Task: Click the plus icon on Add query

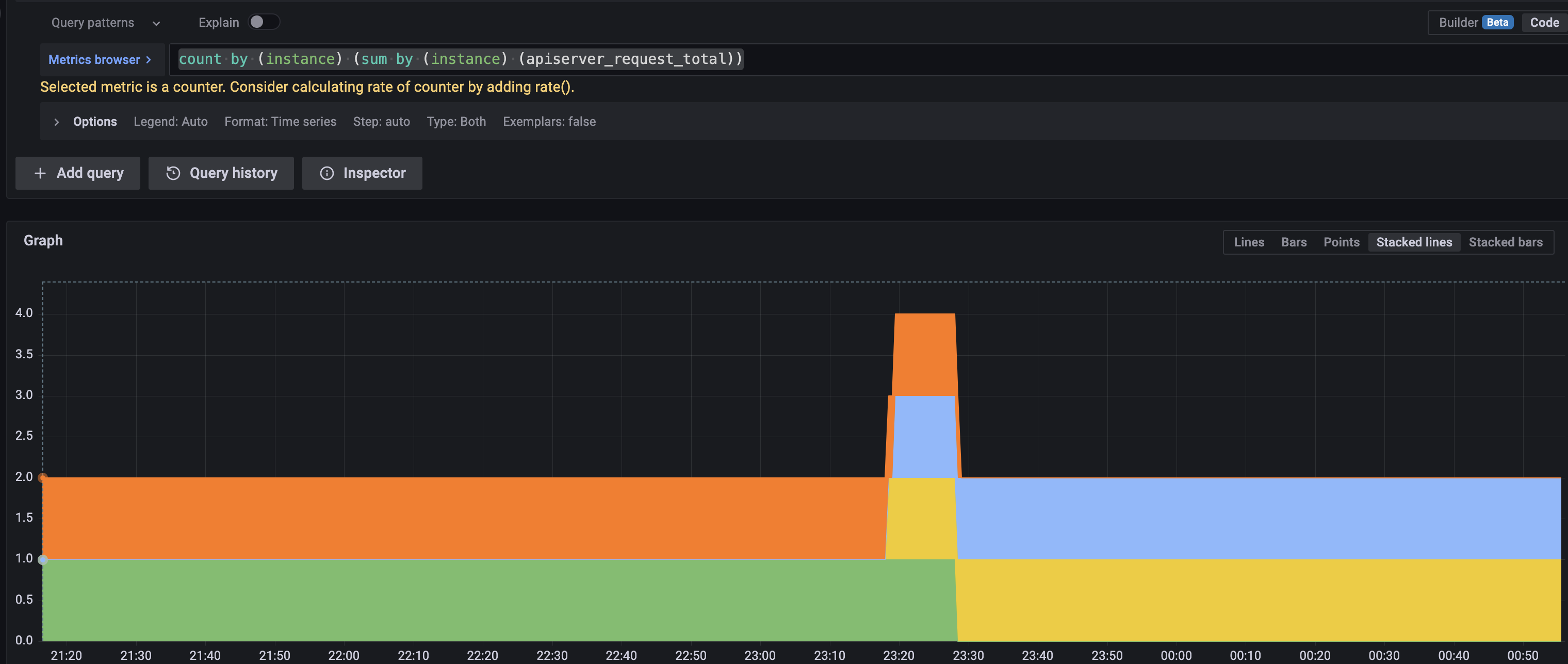Action: click(40, 173)
